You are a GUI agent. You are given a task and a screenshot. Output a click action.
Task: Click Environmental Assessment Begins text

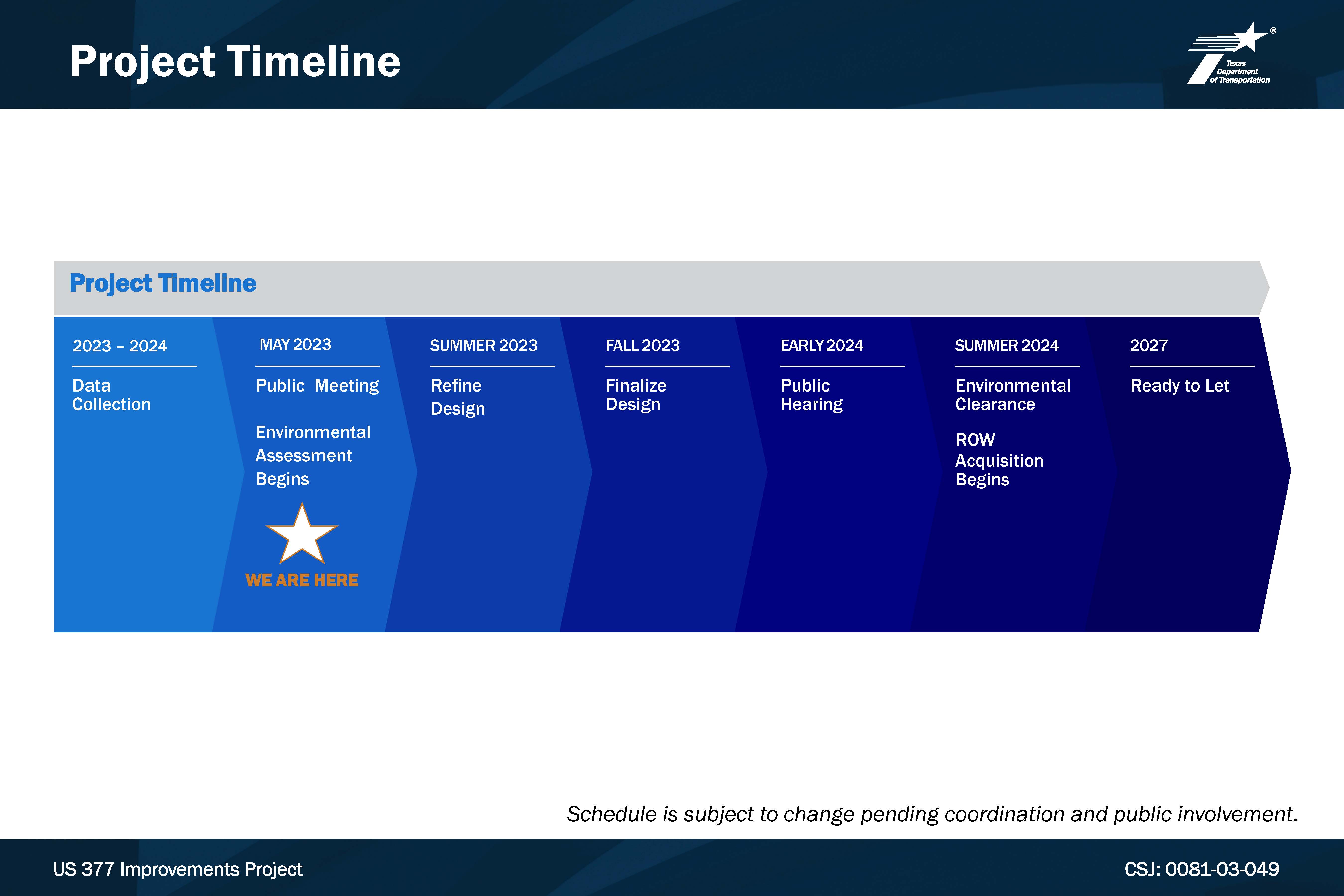pos(313,455)
